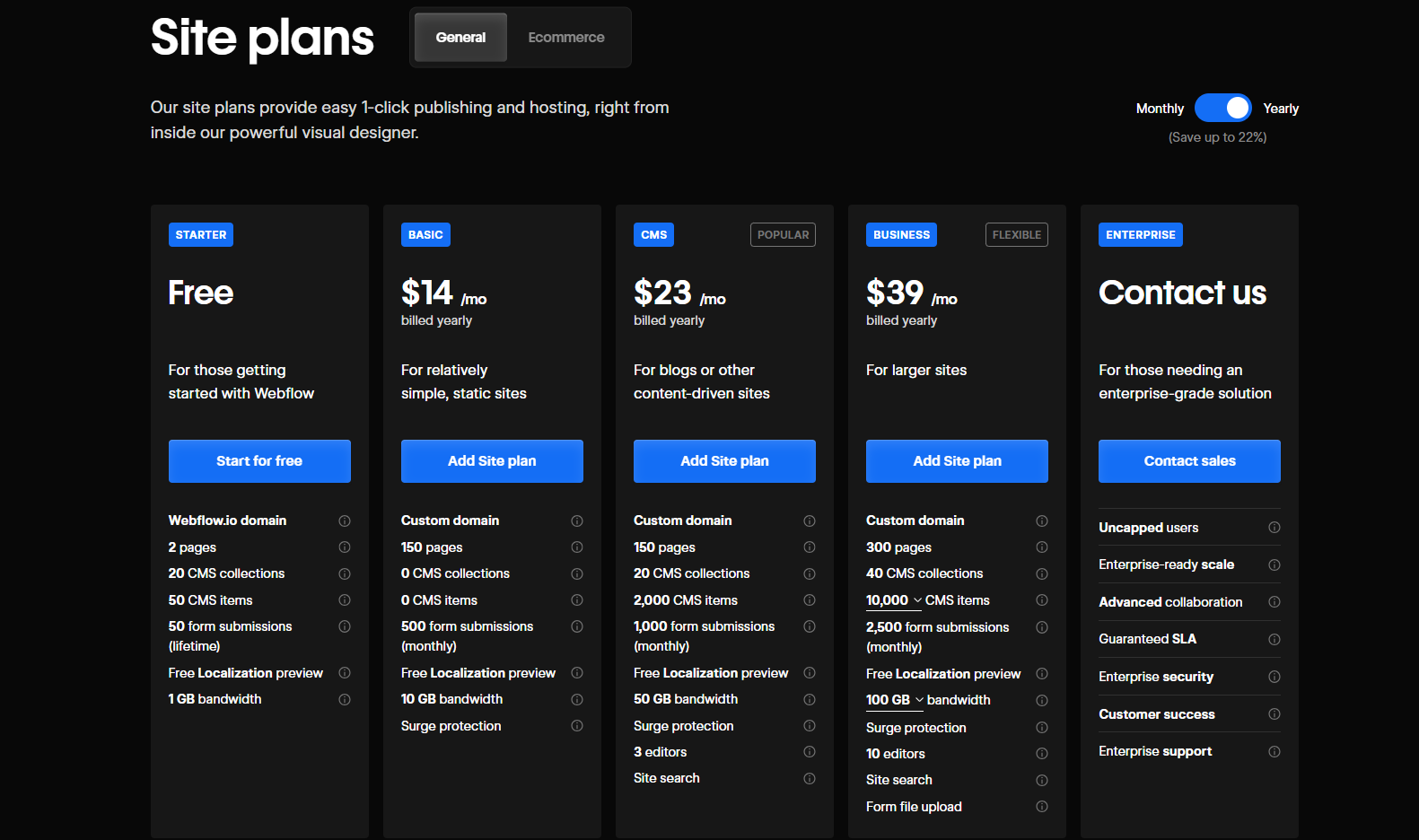Show info for Enterprise-ready scale
The image size is (1419, 840).
[1274, 565]
